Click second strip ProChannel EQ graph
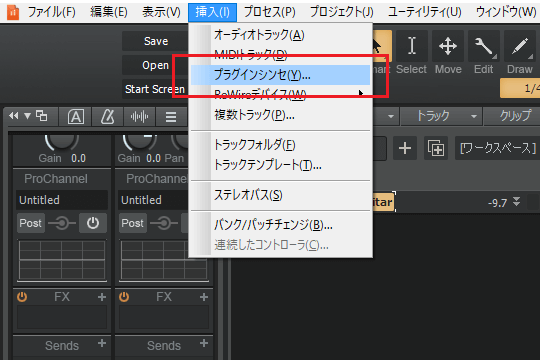The image size is (540, 360). coord(164,260)
